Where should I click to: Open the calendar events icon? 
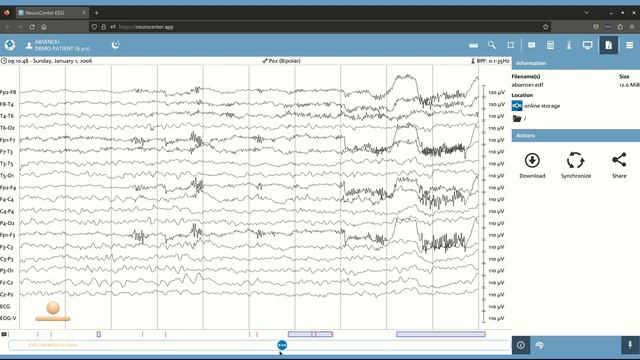click(x=550, y=45)
